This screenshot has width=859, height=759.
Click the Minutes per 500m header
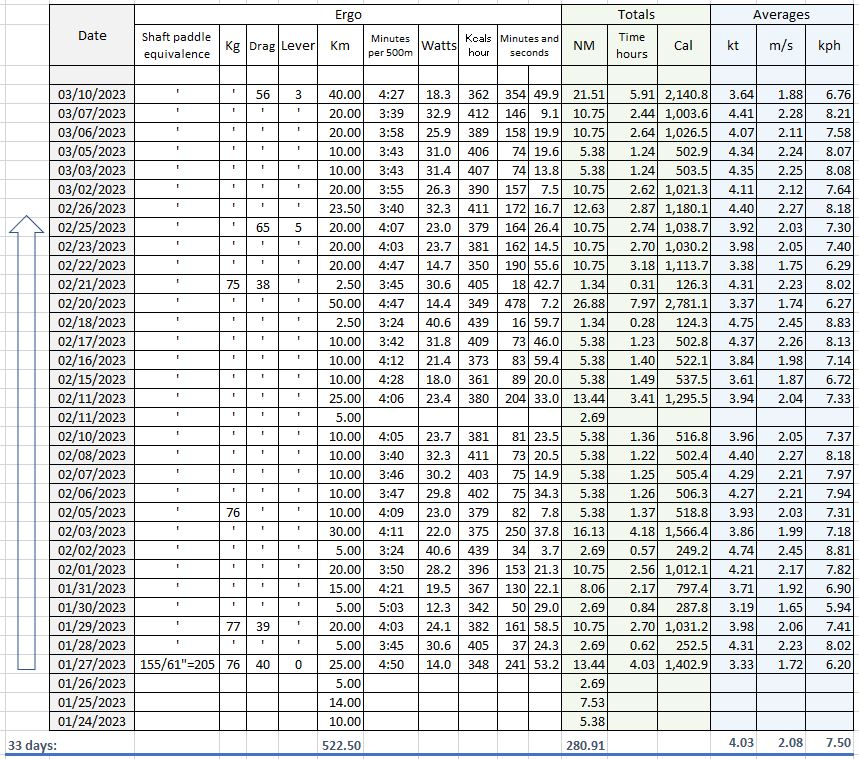[x=391, y=45]
